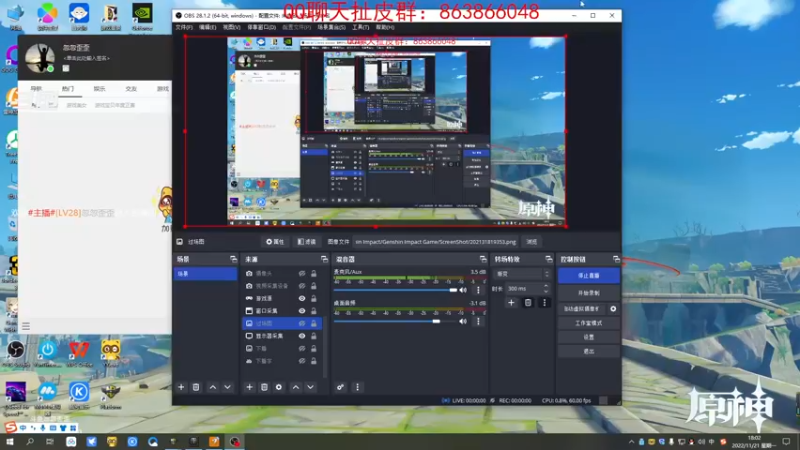
Task: Mute the Mic/Aux speaker icon
Action: pyautogui.click(x=463, y=290)
